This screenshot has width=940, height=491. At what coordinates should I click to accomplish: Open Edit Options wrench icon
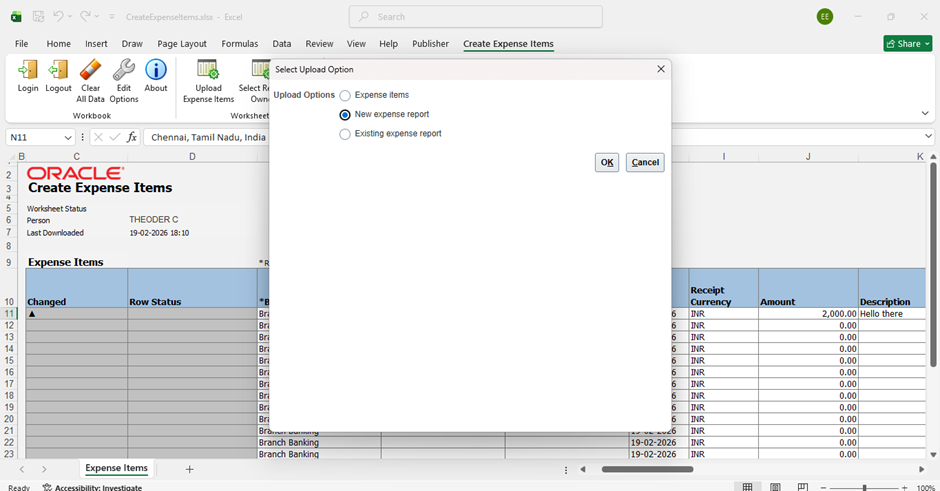[x=123, y=70]
